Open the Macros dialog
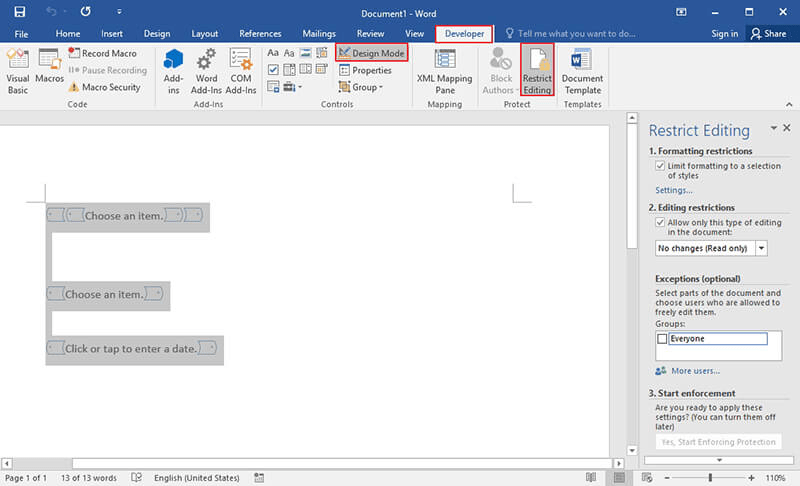Screen dimensions: 800x486 pos(49,66)
